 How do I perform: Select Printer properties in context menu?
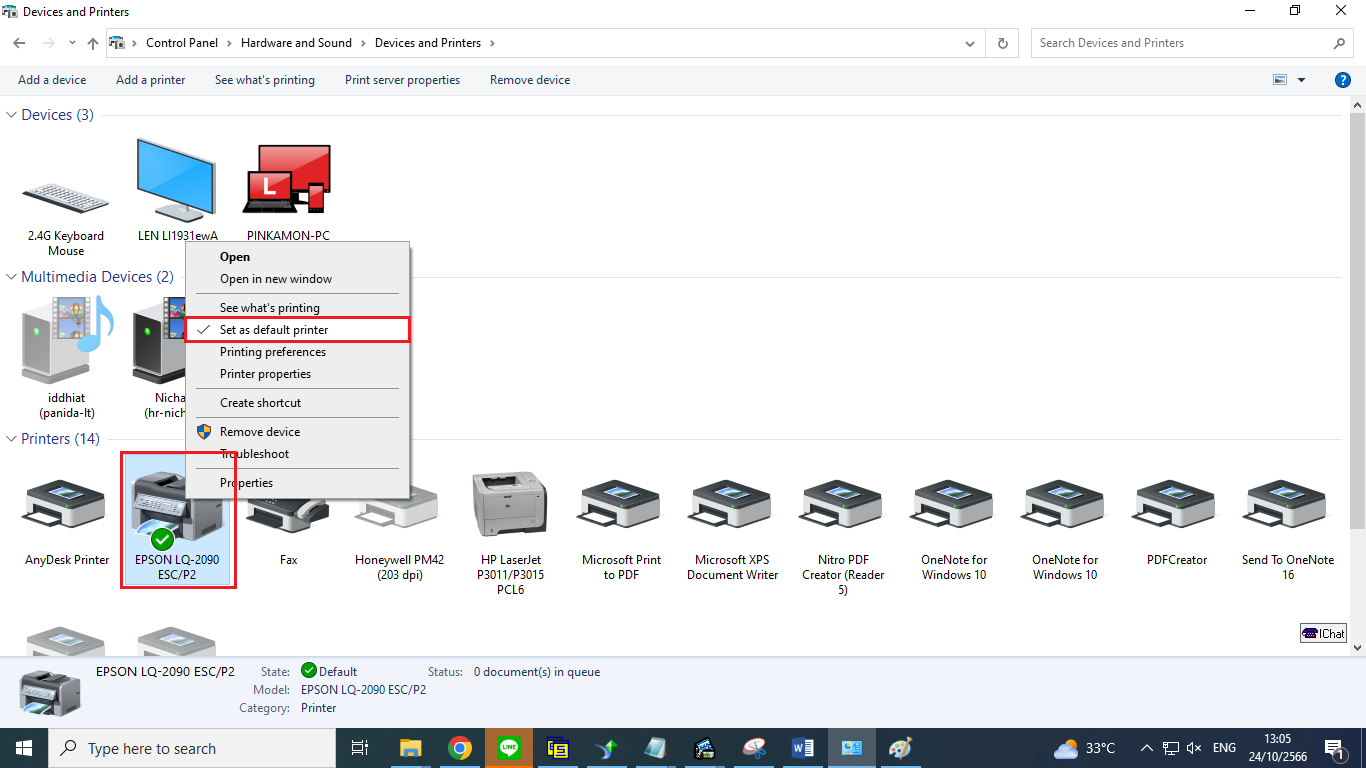(x=265, y=374)
